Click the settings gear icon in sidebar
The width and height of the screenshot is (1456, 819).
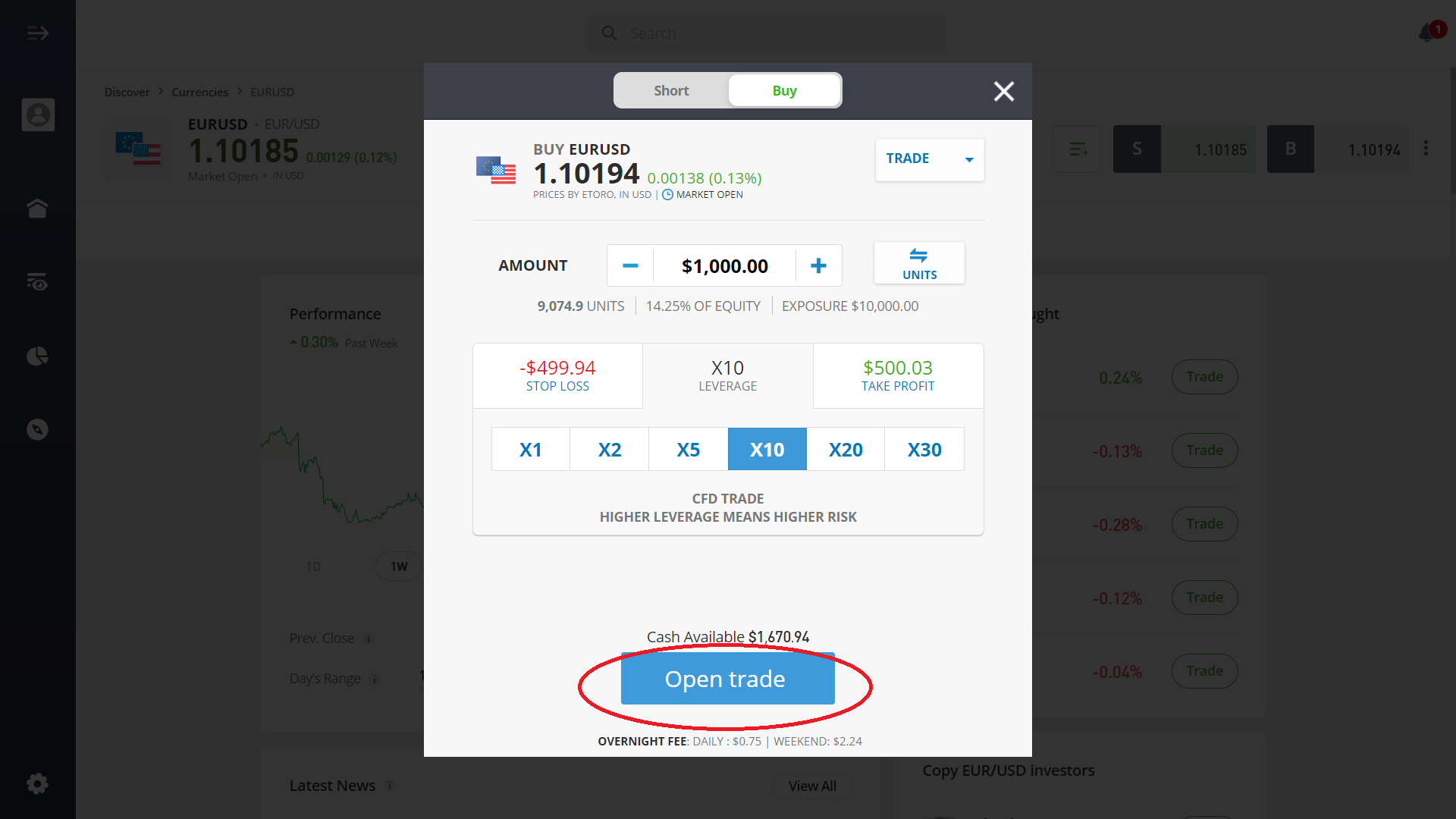click(37, 783)
